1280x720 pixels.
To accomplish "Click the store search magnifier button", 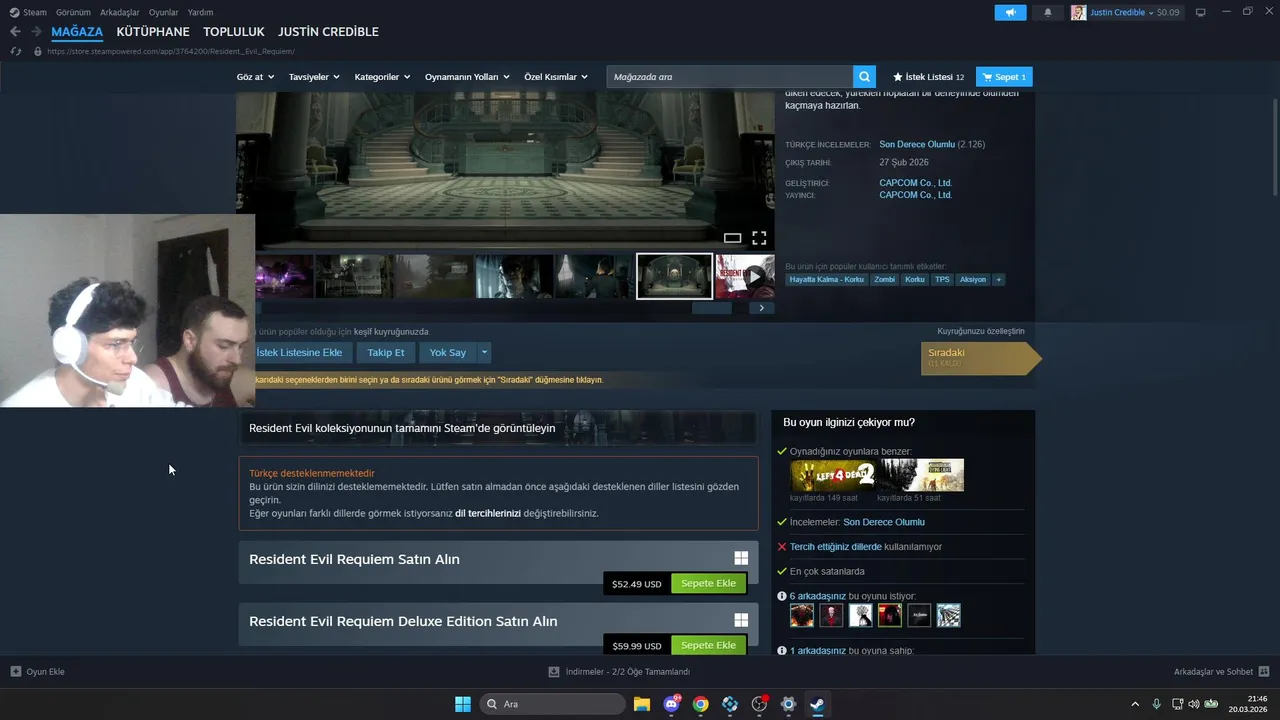I will (x=864, y=77).
